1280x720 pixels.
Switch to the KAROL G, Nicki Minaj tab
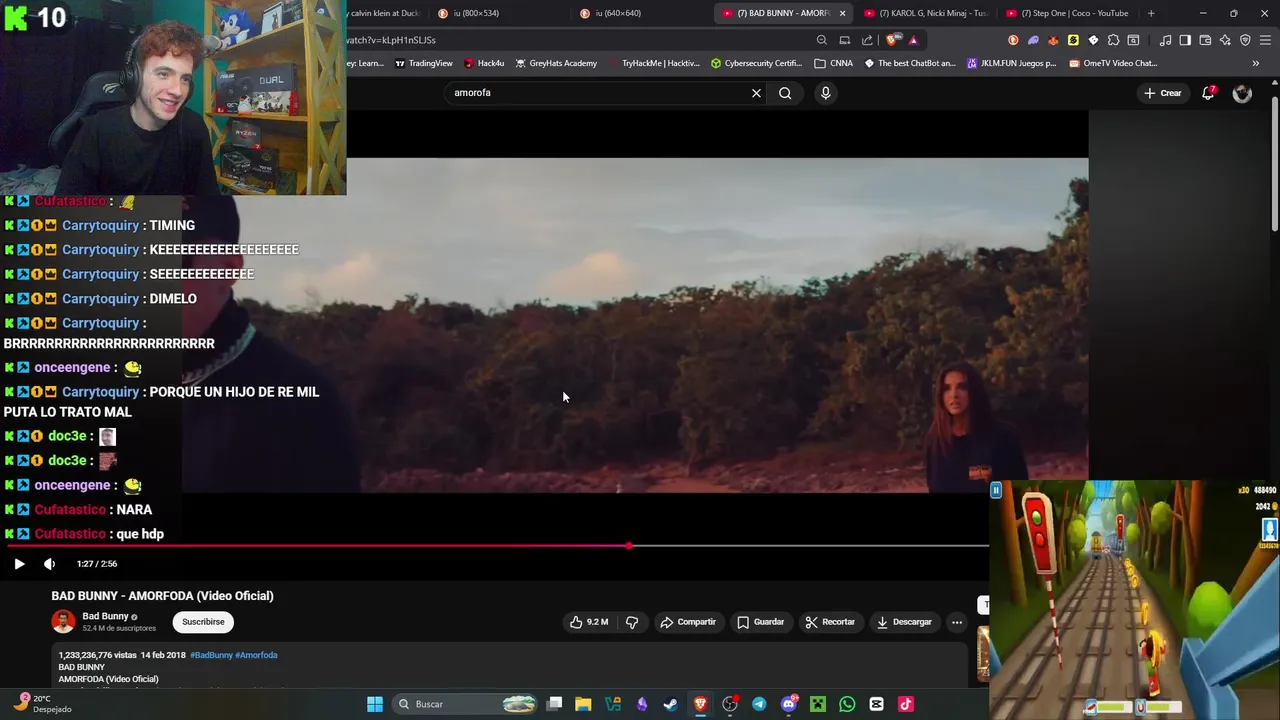point(925,13)
